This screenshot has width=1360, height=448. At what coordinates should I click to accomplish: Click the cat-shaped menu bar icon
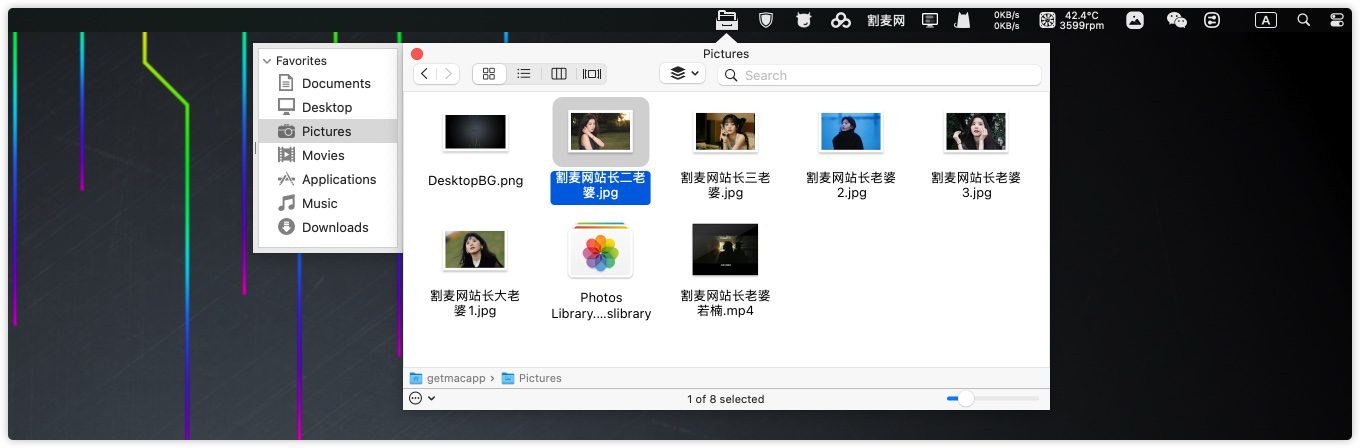tap(962, 20)
